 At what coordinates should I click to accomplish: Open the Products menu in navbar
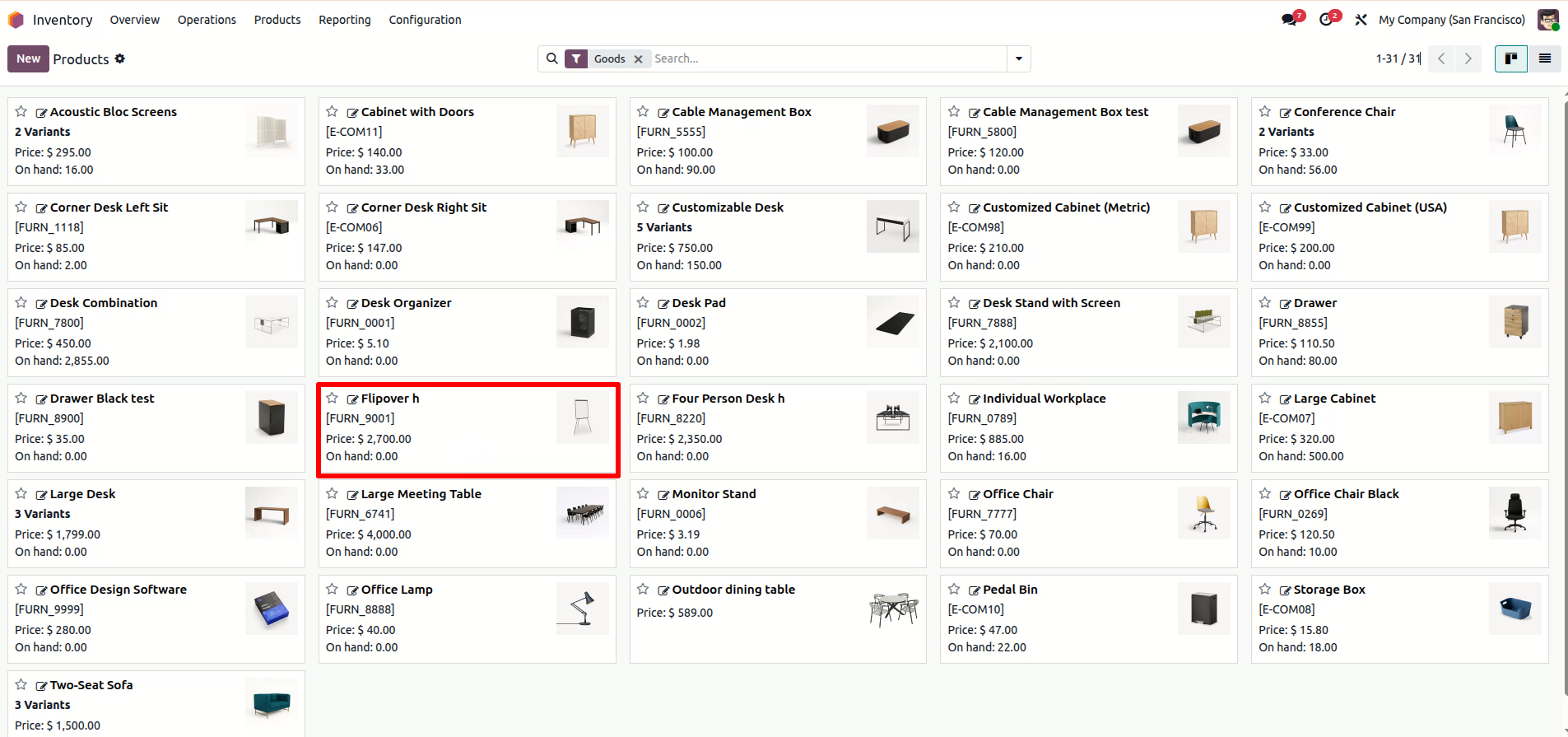pos(277,20)
